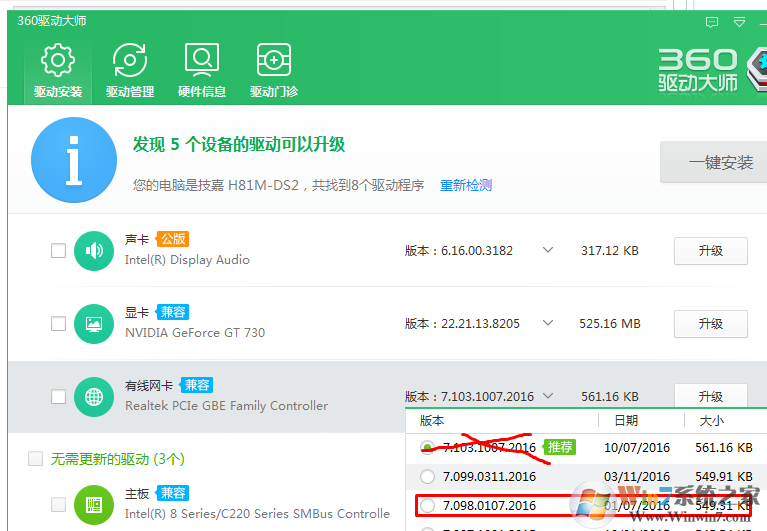Click the 公版 tag on 声卡
Screen dimensions: 767x531
coord(173,239)
